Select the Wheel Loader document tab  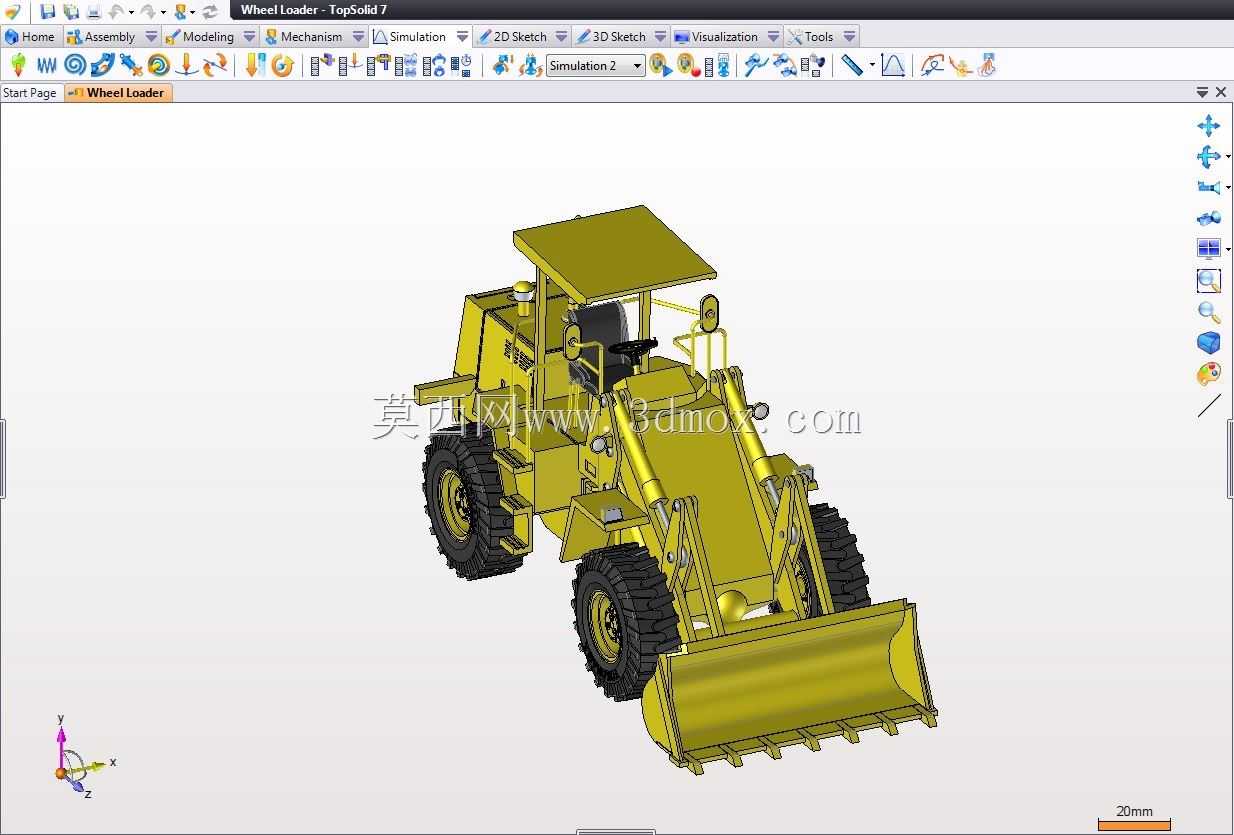click(x=118, y=93)
